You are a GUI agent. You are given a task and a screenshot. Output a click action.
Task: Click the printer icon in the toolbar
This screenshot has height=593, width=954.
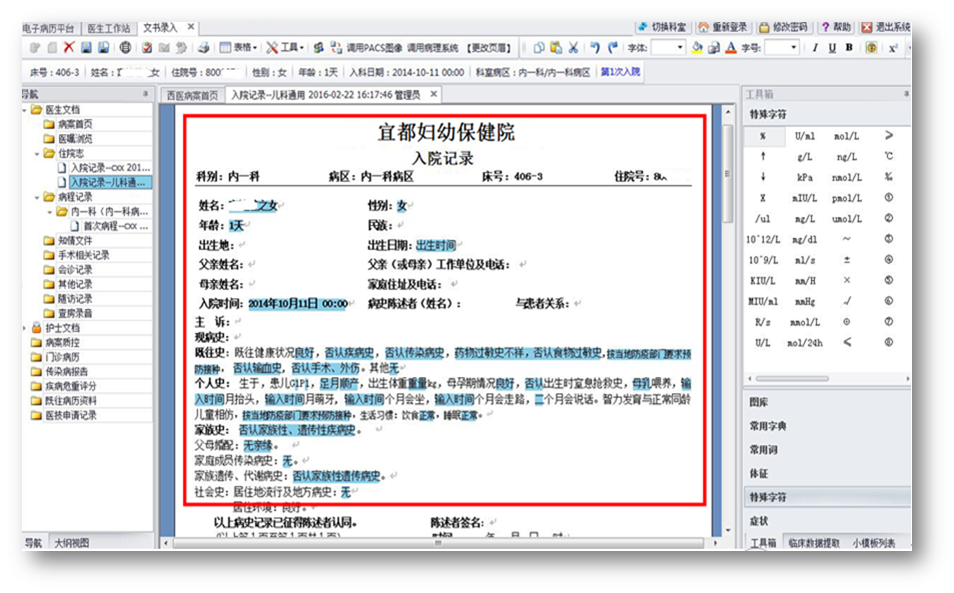pos(203,47)
